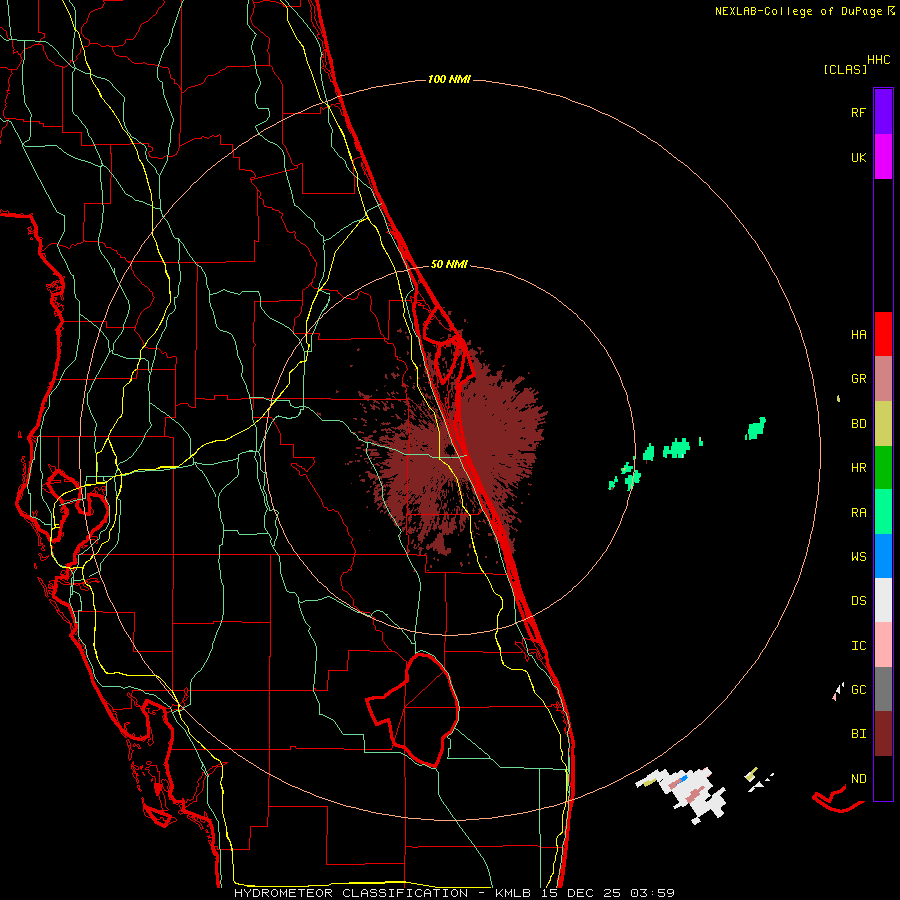Click the 15 DEC 25 date text
The width and height of the screenshot is (900, 900).
pos(581,893)
